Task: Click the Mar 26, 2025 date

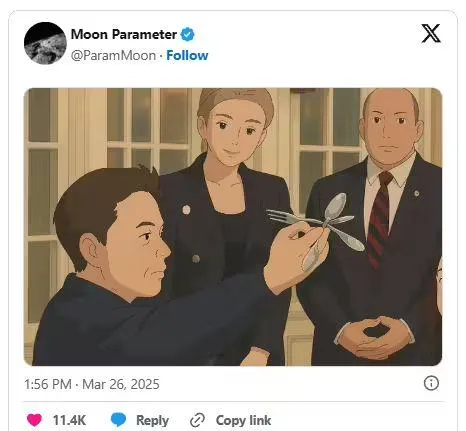Action: [x=121, y=384]
